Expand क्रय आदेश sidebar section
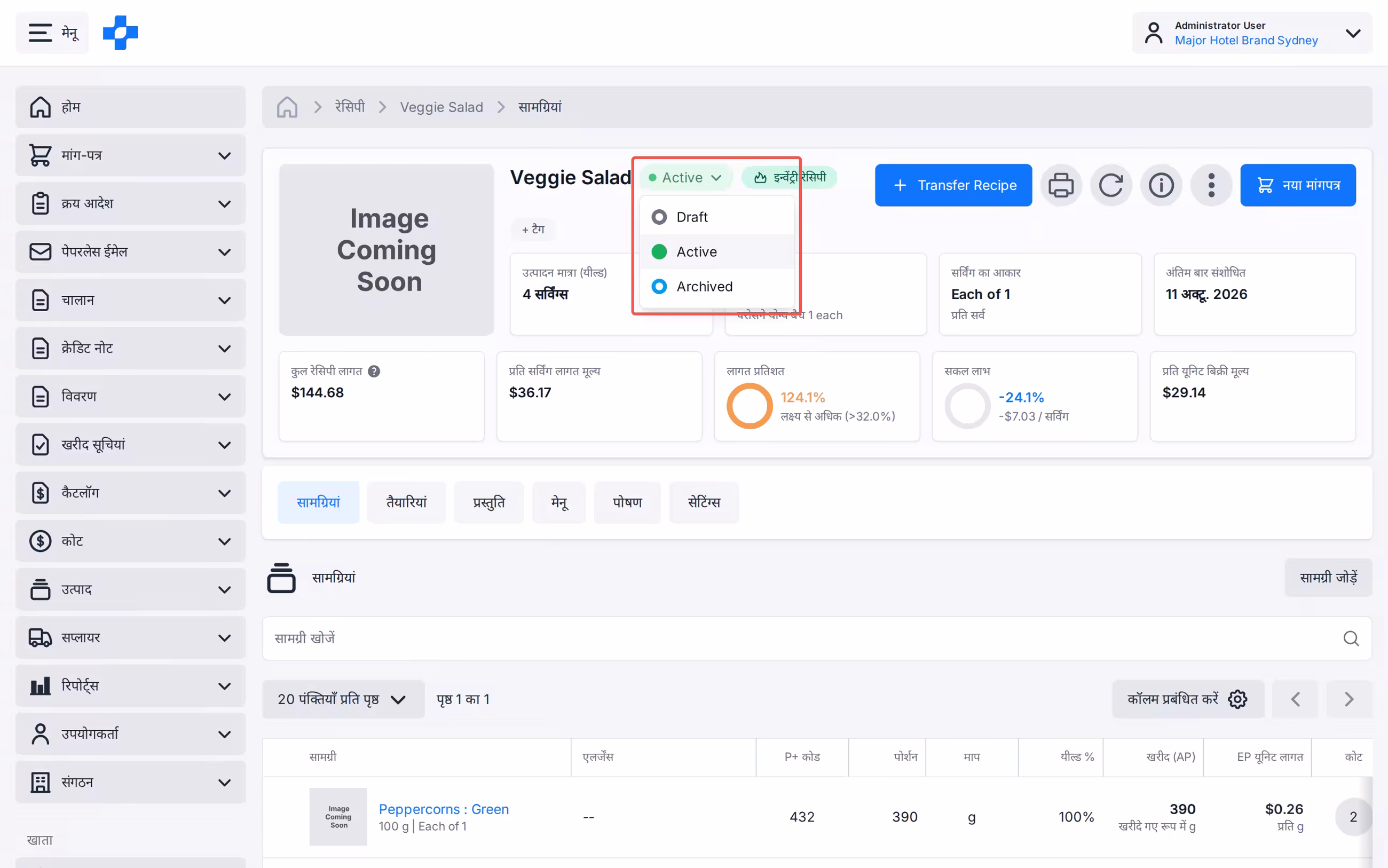Viewport: 1388px width, 868px height. coord(131,204)
